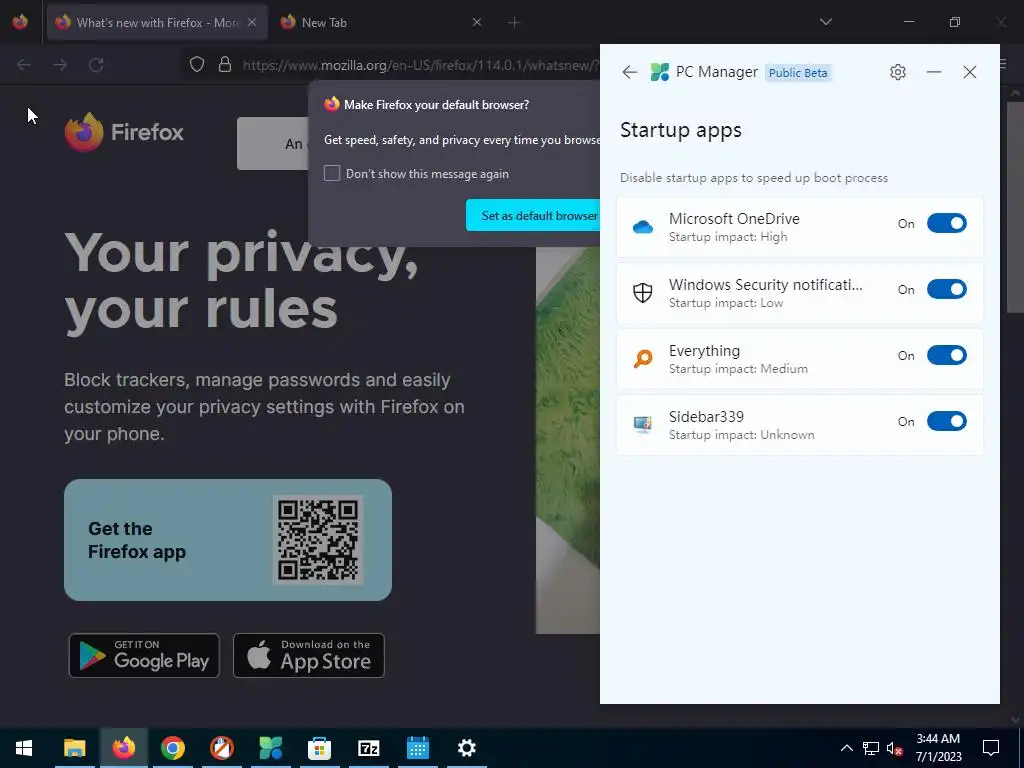Click the "Sidebar339" startup app name
The height and width of the screenshot is (768, 1024).
(x=706, y=417)
